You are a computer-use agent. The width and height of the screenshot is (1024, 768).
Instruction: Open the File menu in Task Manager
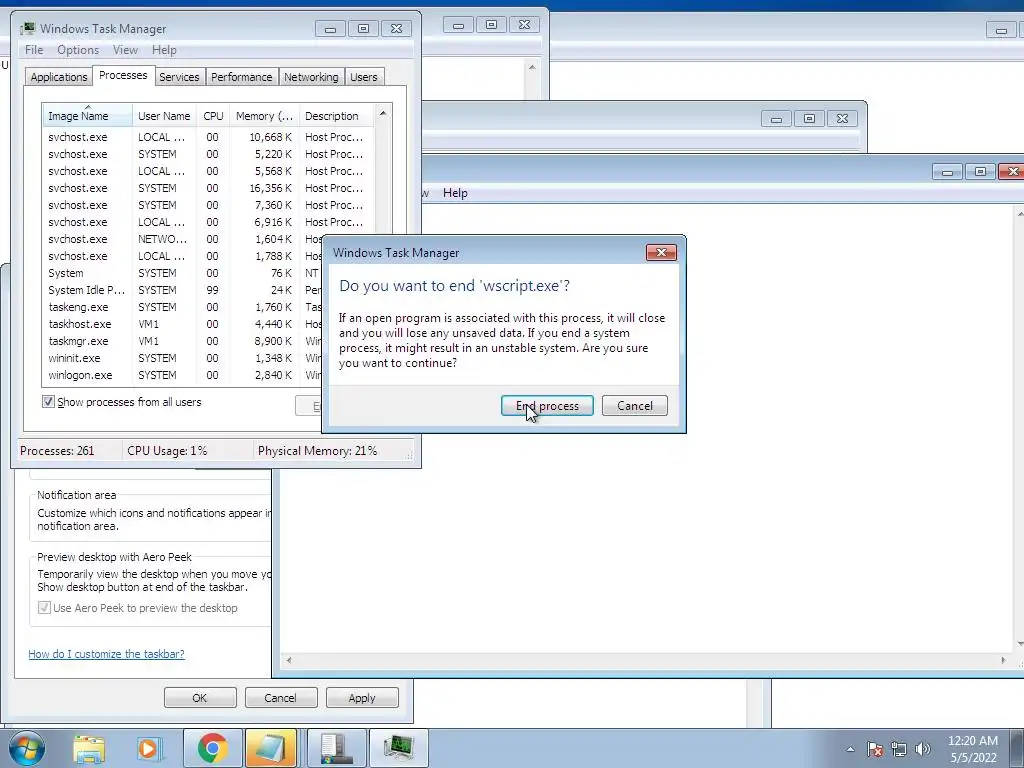coord(34,50)
